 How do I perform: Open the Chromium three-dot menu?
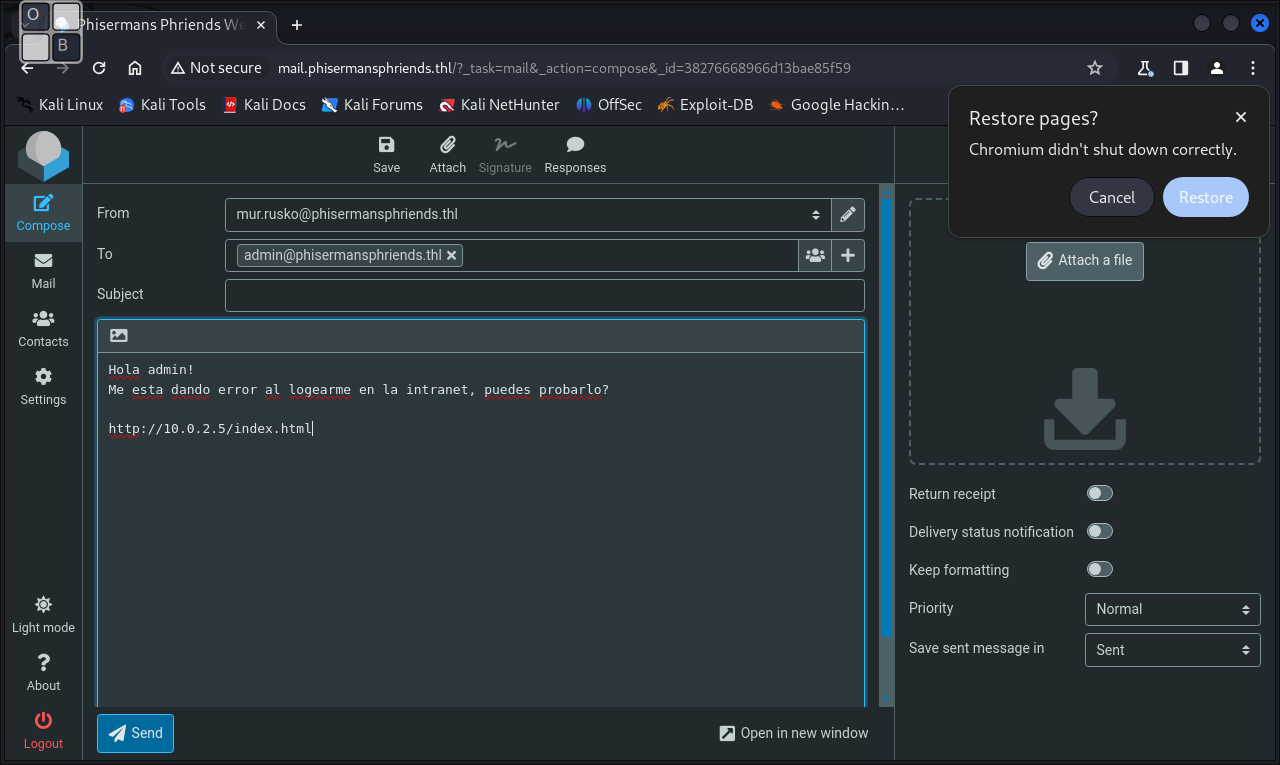pos(1253,68)
